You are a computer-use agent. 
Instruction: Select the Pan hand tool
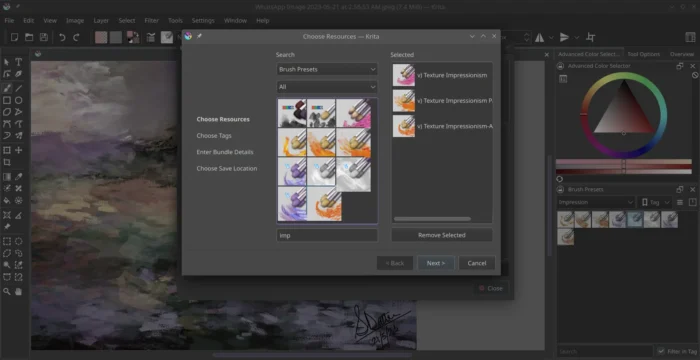pos(18,291)
